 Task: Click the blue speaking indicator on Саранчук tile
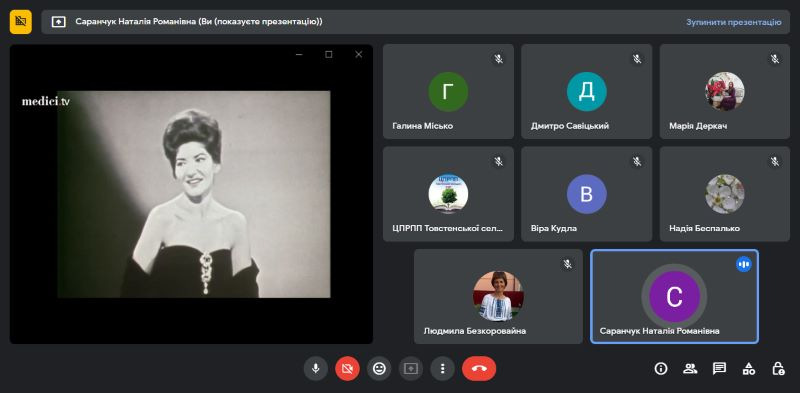744,264
